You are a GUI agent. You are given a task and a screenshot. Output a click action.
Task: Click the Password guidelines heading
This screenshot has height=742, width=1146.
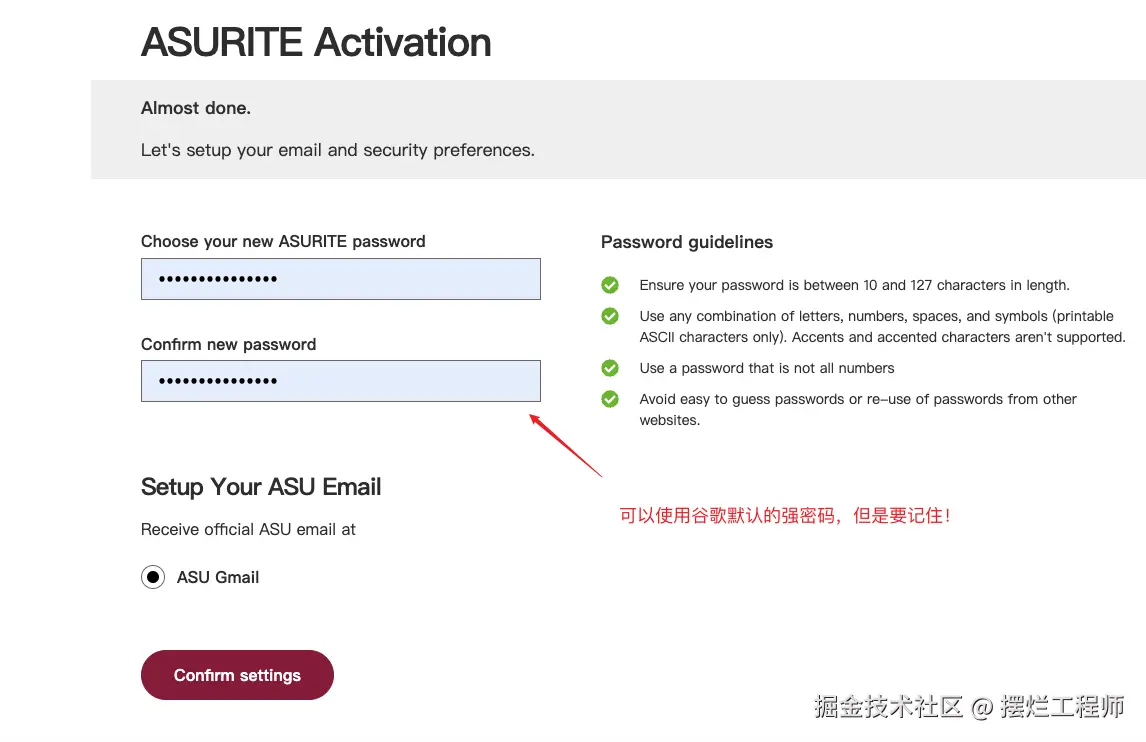tap(686, 242)
